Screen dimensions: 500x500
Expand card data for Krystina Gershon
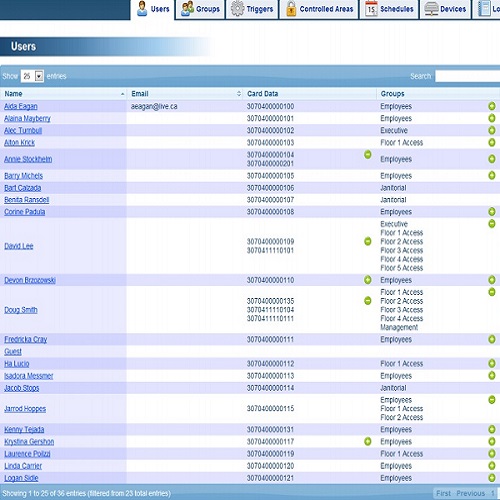pyautogui.click(x=368, y=442)
